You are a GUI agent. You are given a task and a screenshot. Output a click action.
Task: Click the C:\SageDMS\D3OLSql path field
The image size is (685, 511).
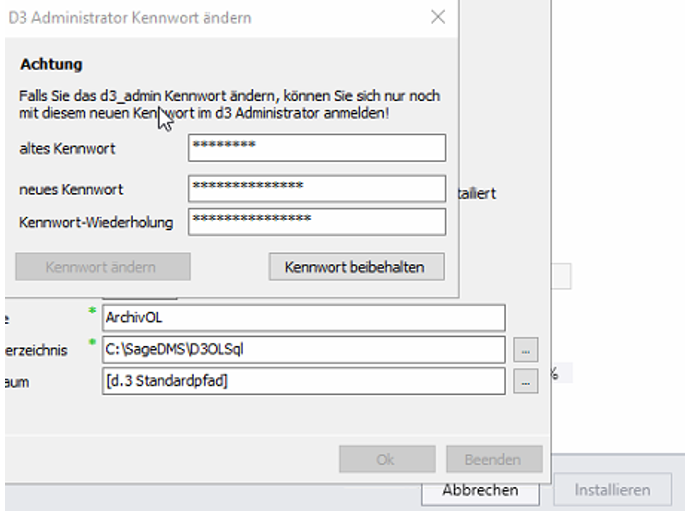coord(303,350)
